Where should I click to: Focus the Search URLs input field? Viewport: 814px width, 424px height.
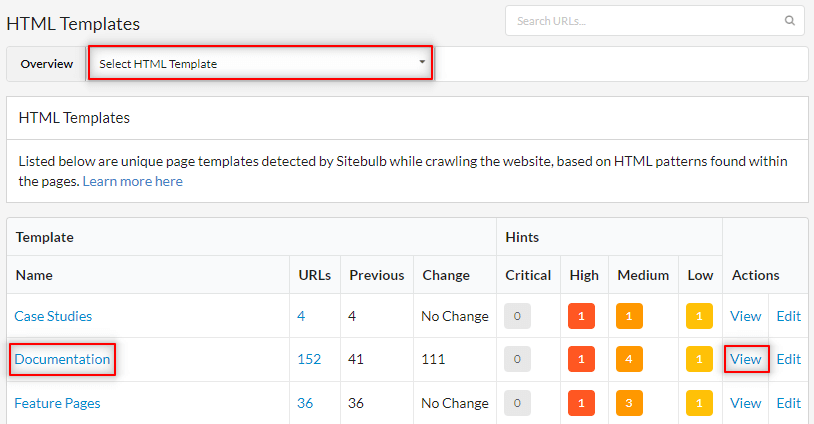(655, 21)
